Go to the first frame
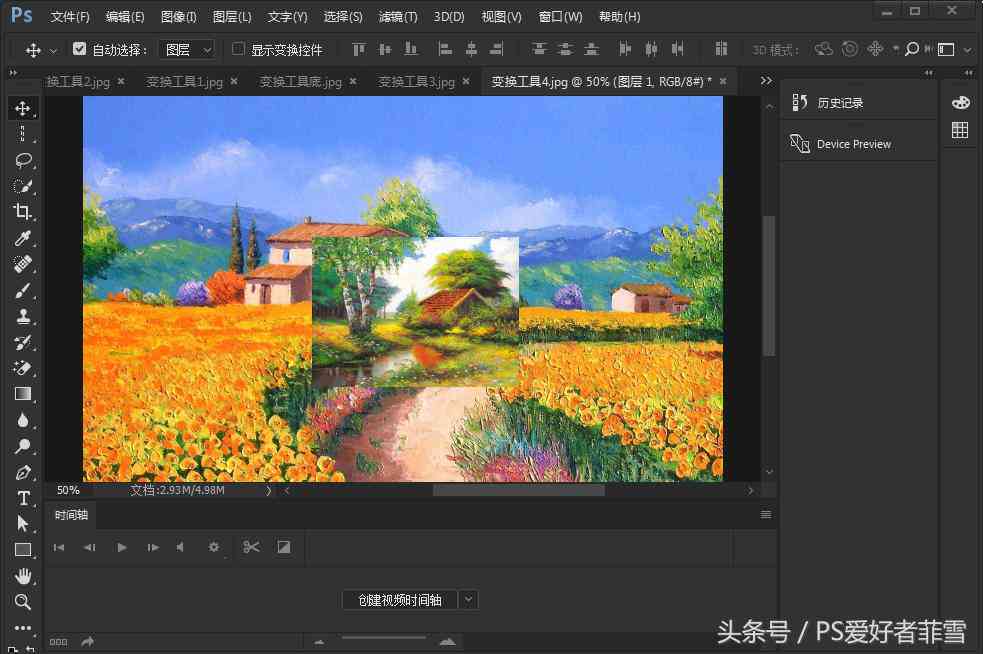This screenshot has width=983, height=654. click(x=59, y=547)
